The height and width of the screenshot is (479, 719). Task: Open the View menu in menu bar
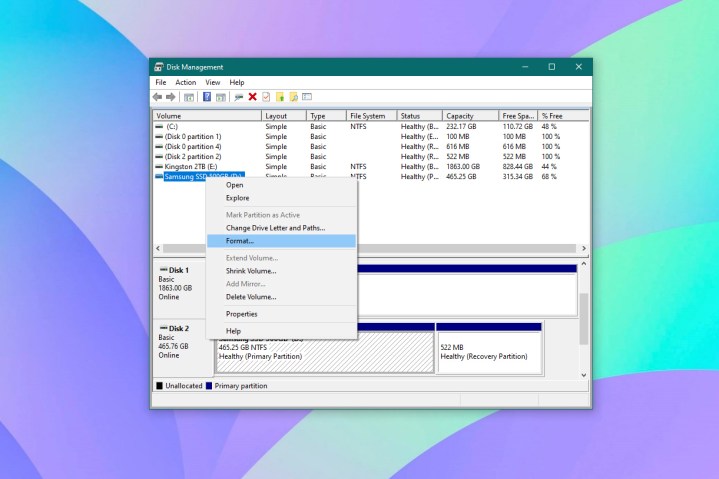click(213, 82)
